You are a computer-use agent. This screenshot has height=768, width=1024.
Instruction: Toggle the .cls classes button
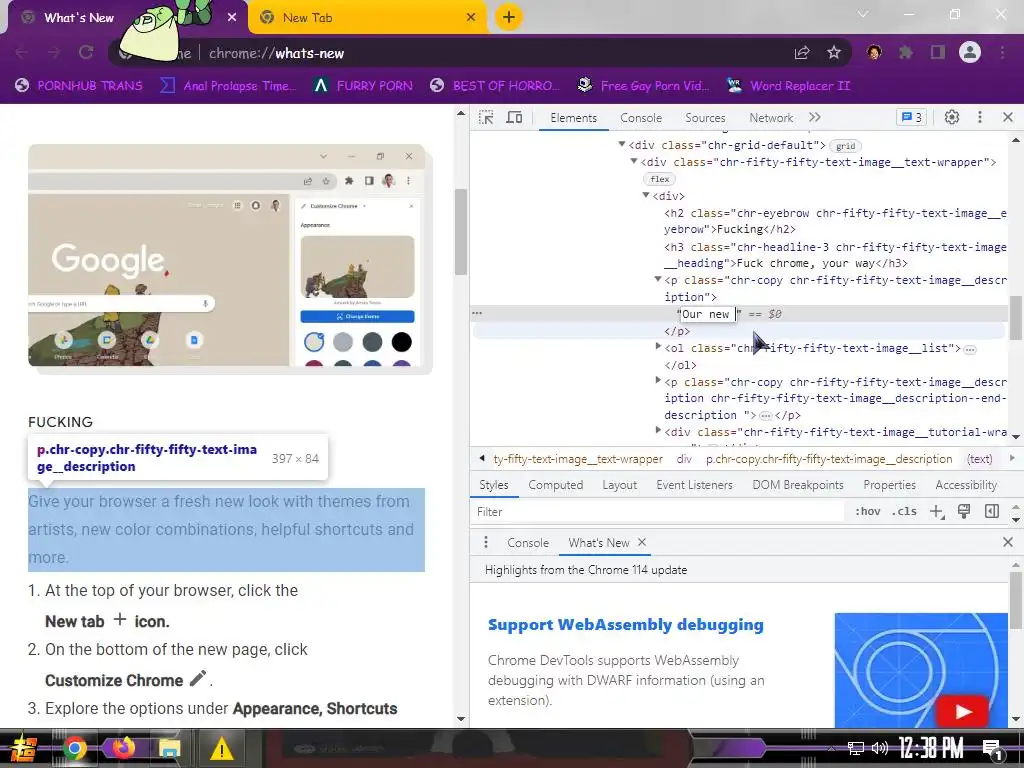904,512
